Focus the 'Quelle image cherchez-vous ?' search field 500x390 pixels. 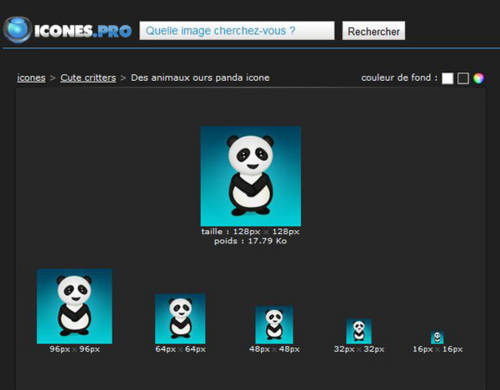pyautogui.click(x=237, y=31)
